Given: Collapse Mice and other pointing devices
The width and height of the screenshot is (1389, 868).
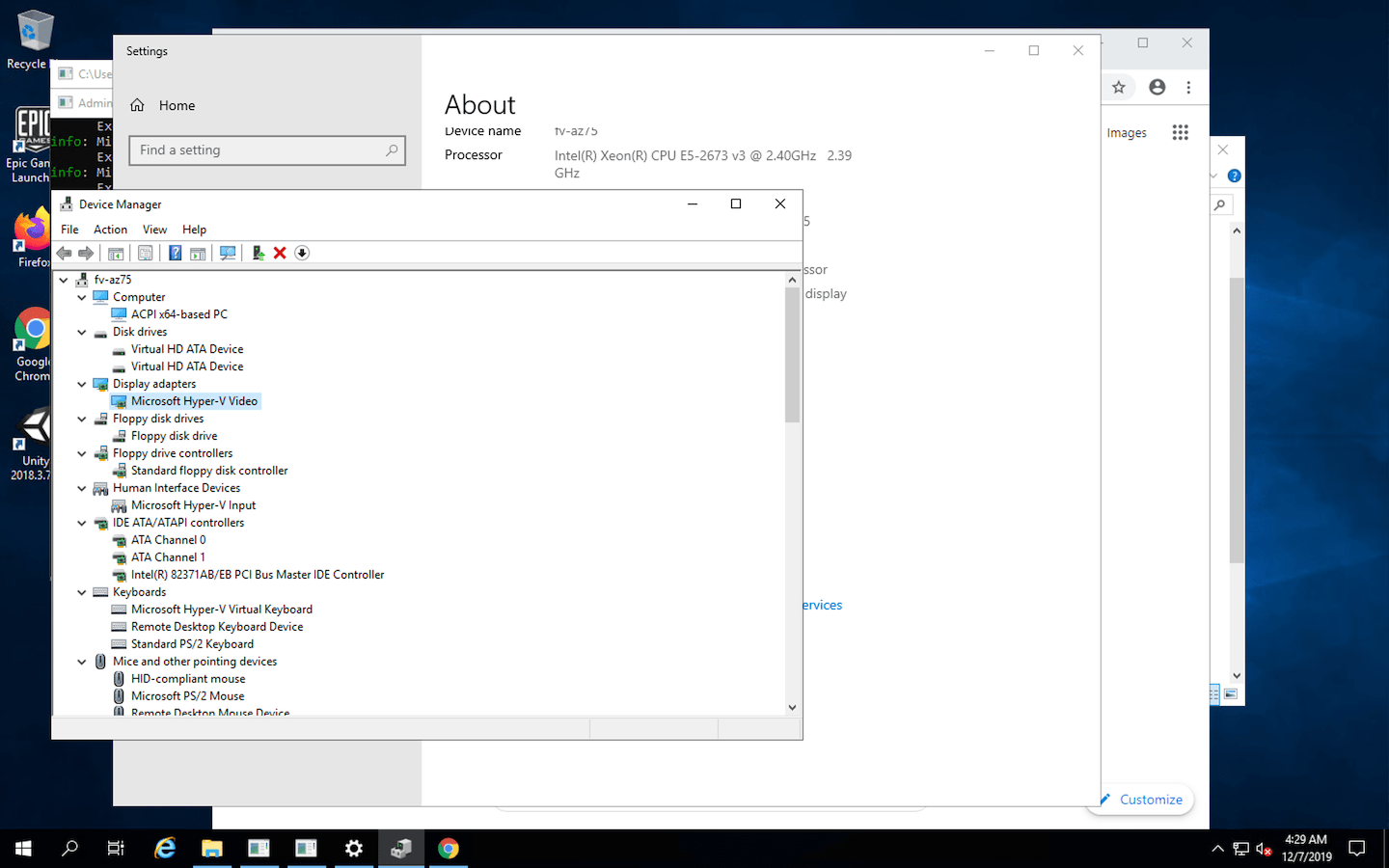Looking at the screenshot, I should (82, 662).
